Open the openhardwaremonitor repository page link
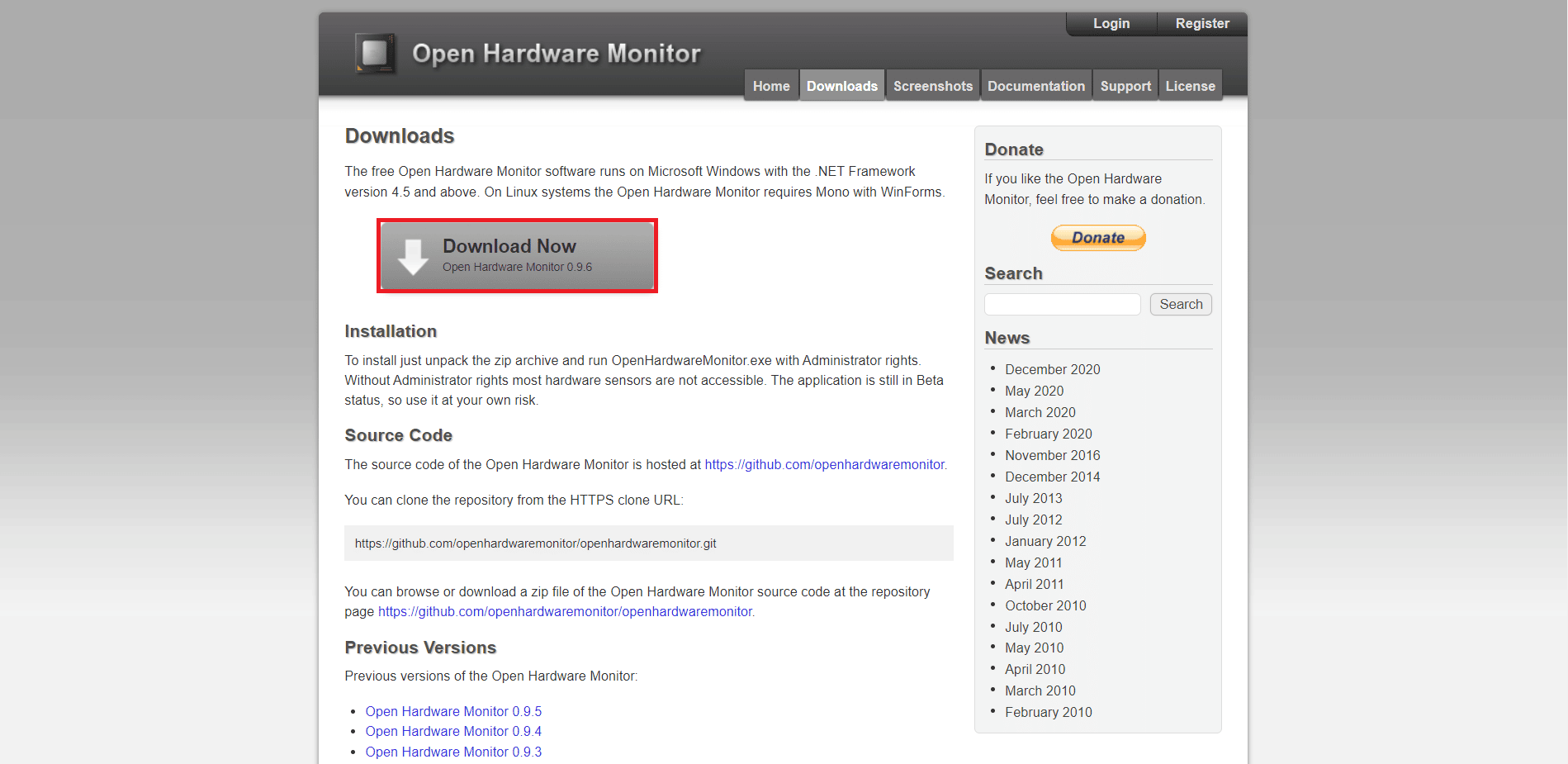Viewport: 1568px width, 764px height. [565, 611]
